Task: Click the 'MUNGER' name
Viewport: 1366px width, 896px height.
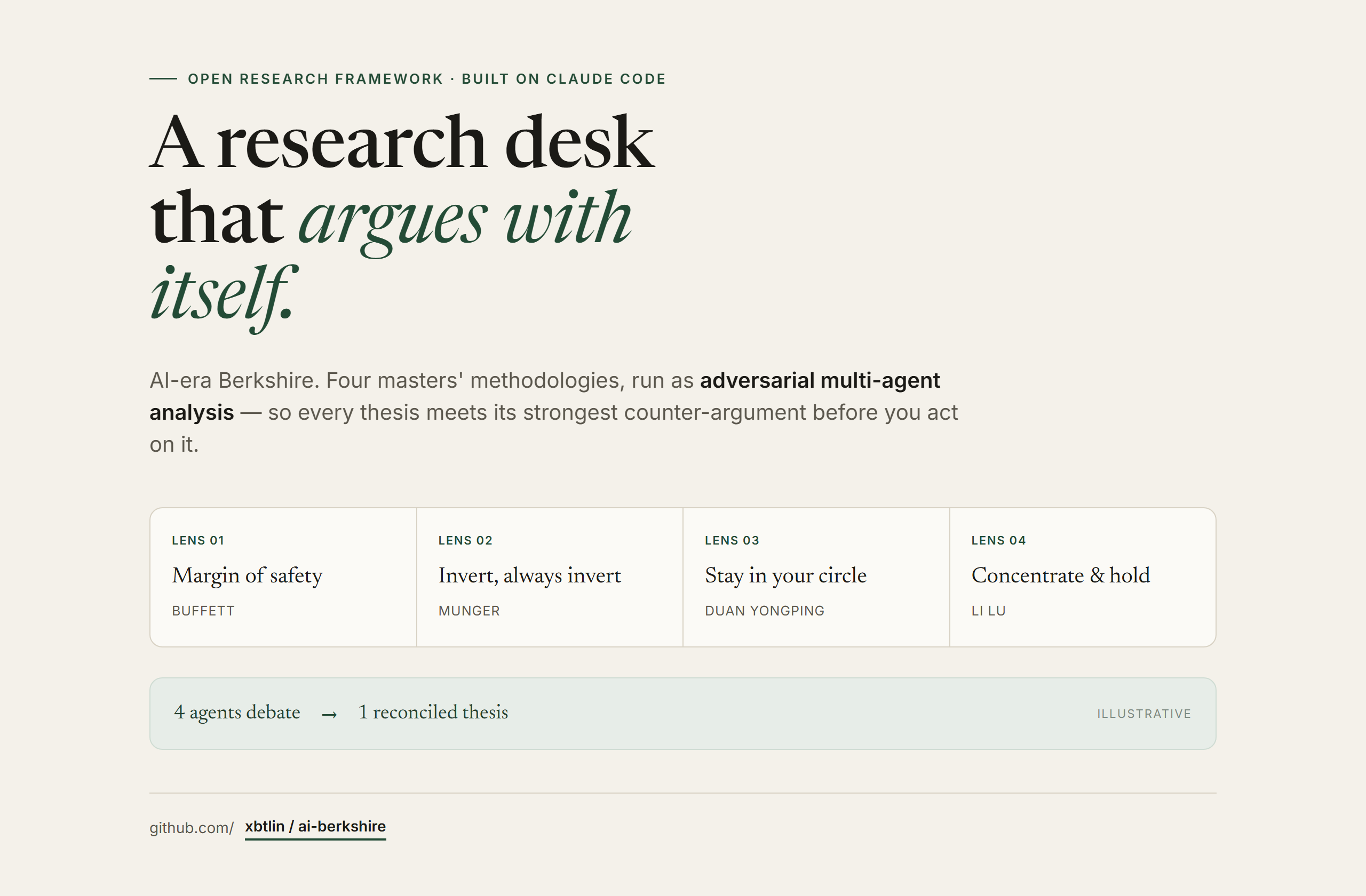Action: point(469,611)
